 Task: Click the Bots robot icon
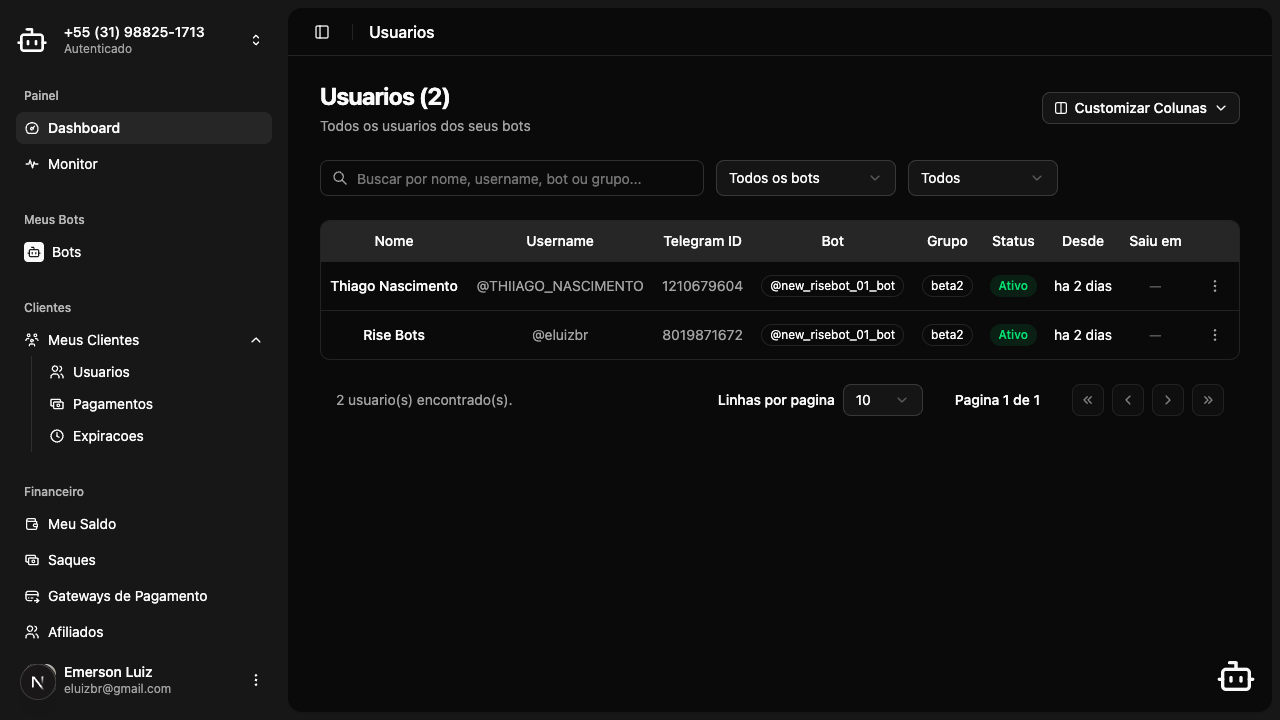click(x=34, y=252)
